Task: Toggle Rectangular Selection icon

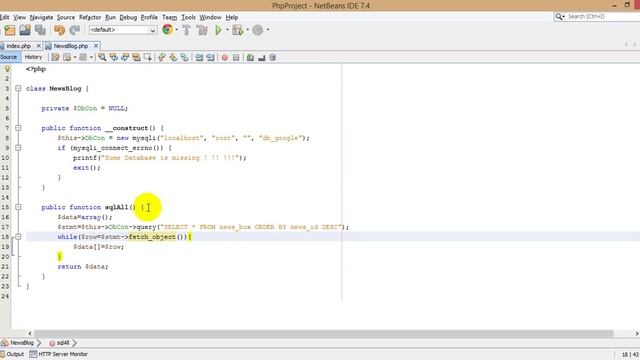Action: point(148,58)
